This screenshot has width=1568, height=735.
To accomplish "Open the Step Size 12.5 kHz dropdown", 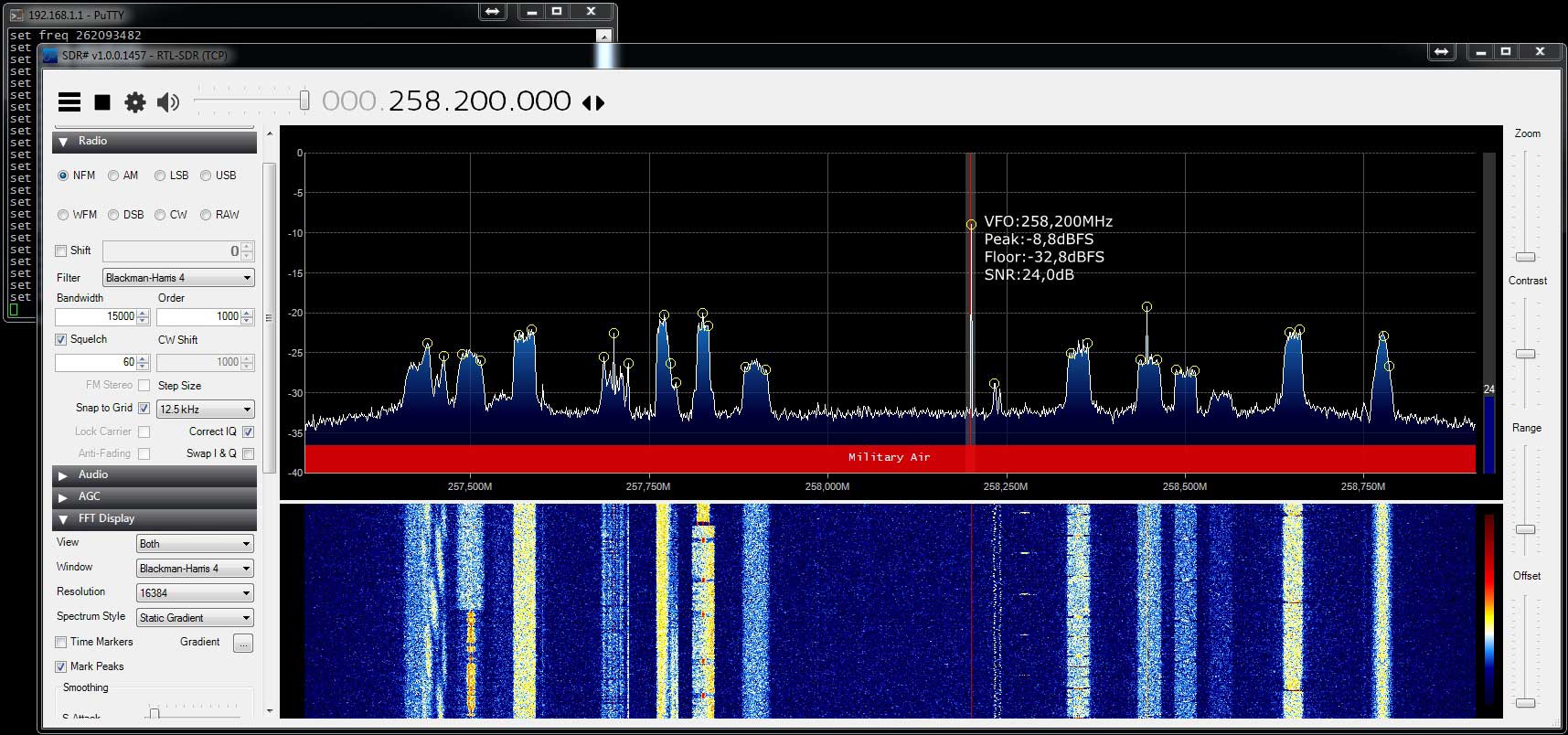I will pos(205,409).
